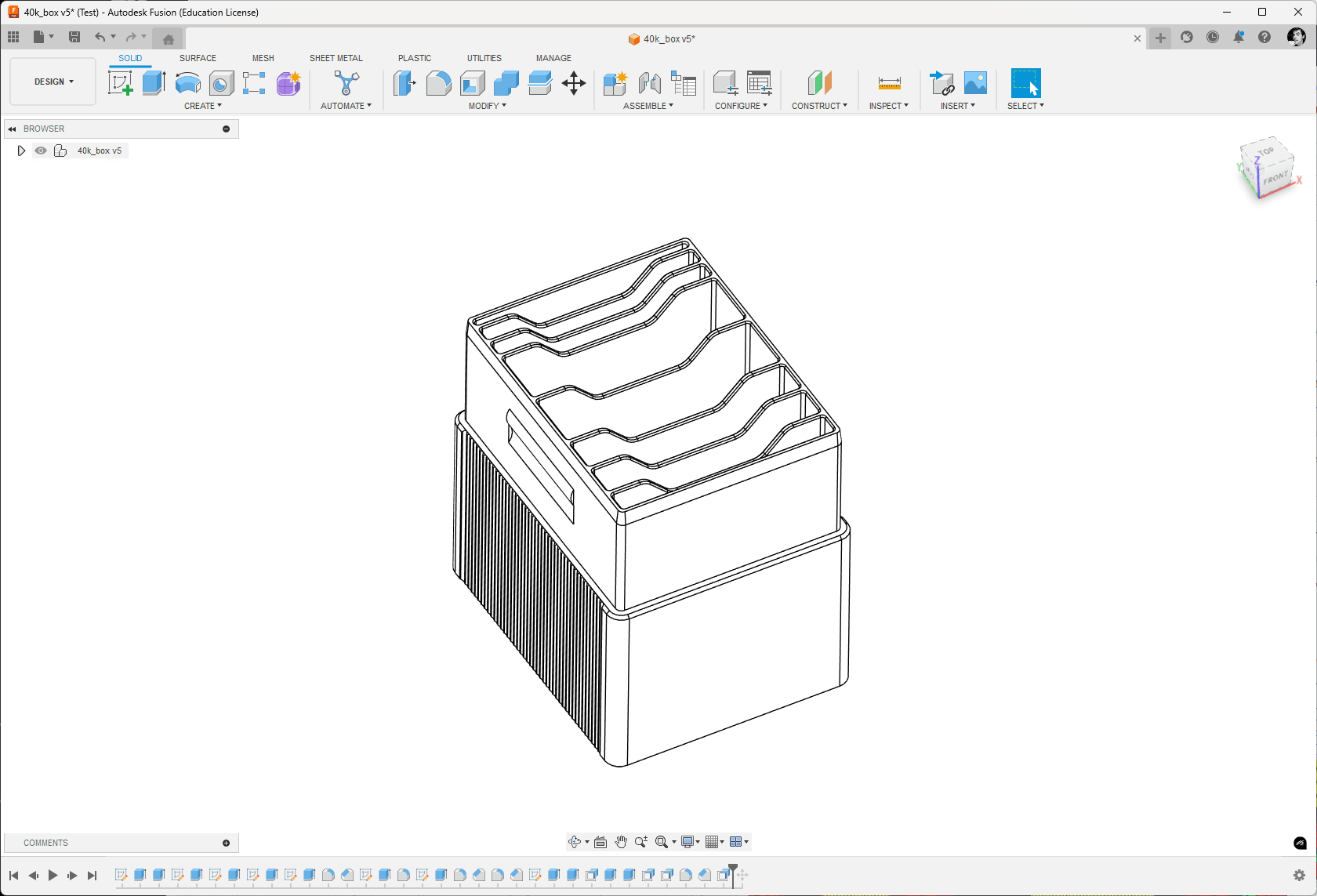Open the Configure dropdown menu

pyautogui.click(x=741, y=106)
